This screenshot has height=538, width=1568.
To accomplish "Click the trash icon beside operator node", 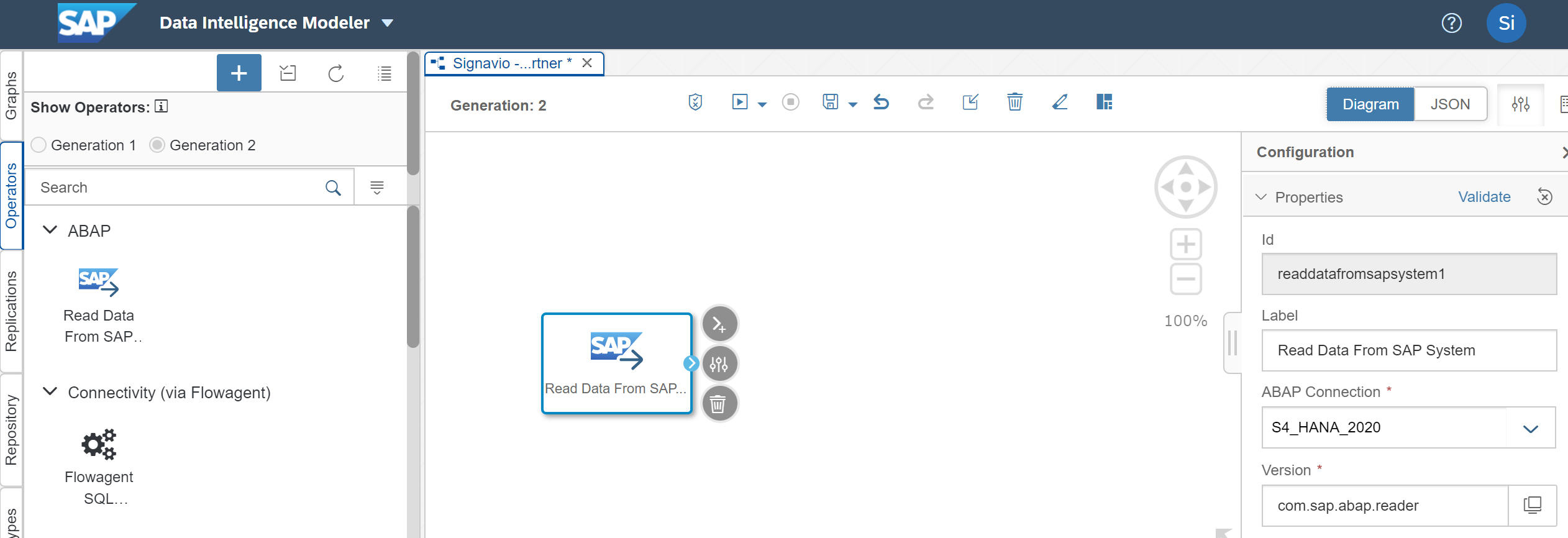I will tap(719, 404).
